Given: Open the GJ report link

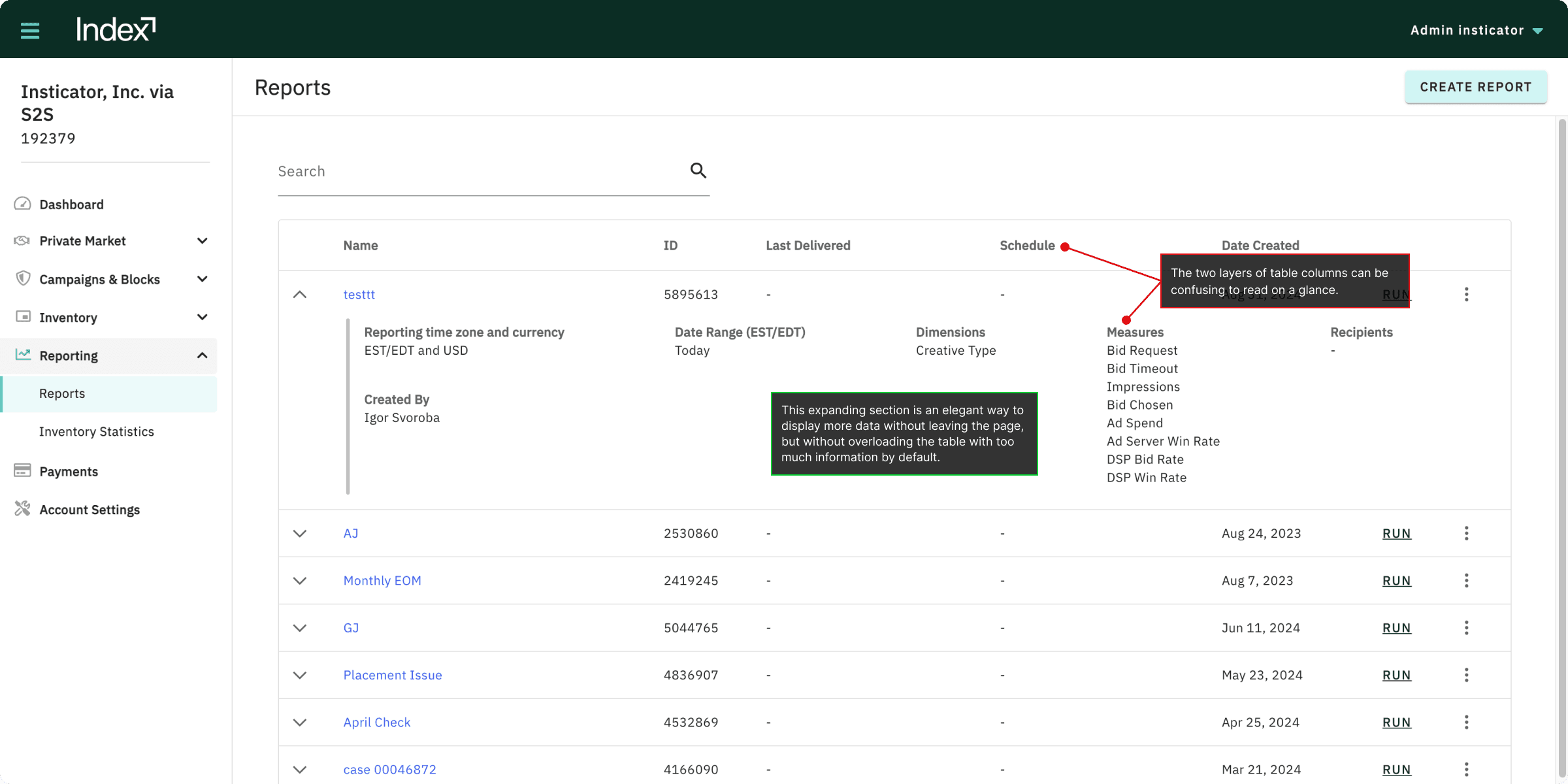Looking at the screenshot, I should (x=351, y=628).
